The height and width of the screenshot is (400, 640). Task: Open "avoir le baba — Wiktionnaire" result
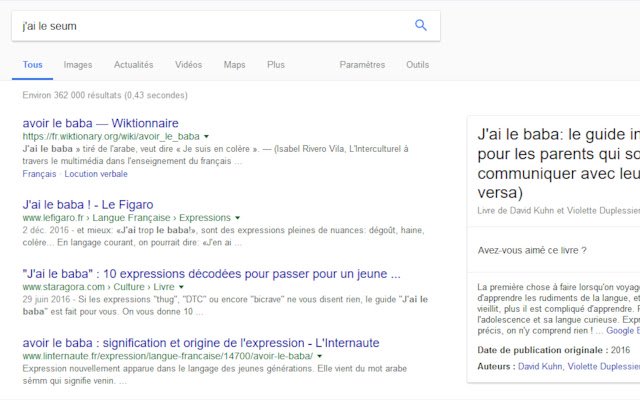click(x=100, y=123)
